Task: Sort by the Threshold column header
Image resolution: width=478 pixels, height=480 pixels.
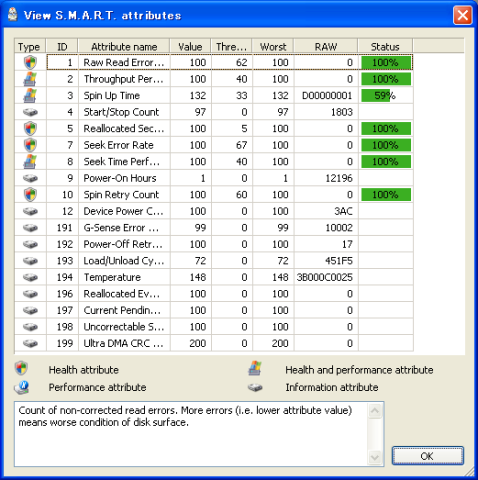Action: (x=231, y=46)
